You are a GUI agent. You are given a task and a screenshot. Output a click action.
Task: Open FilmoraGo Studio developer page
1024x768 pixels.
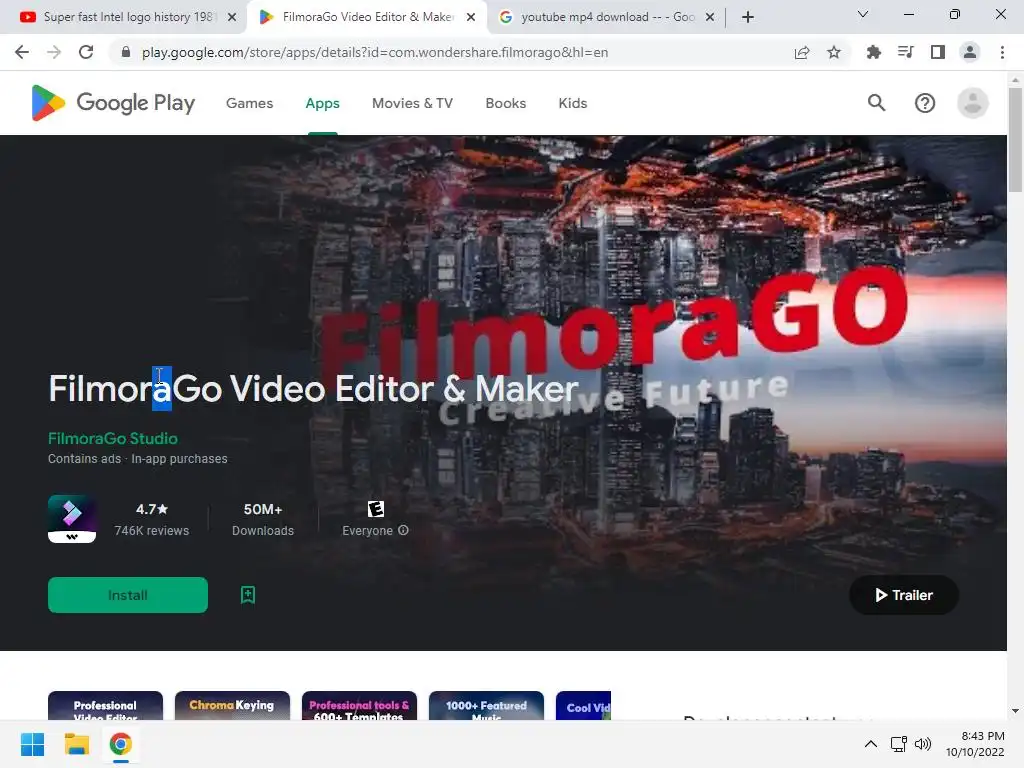(113, 438)
